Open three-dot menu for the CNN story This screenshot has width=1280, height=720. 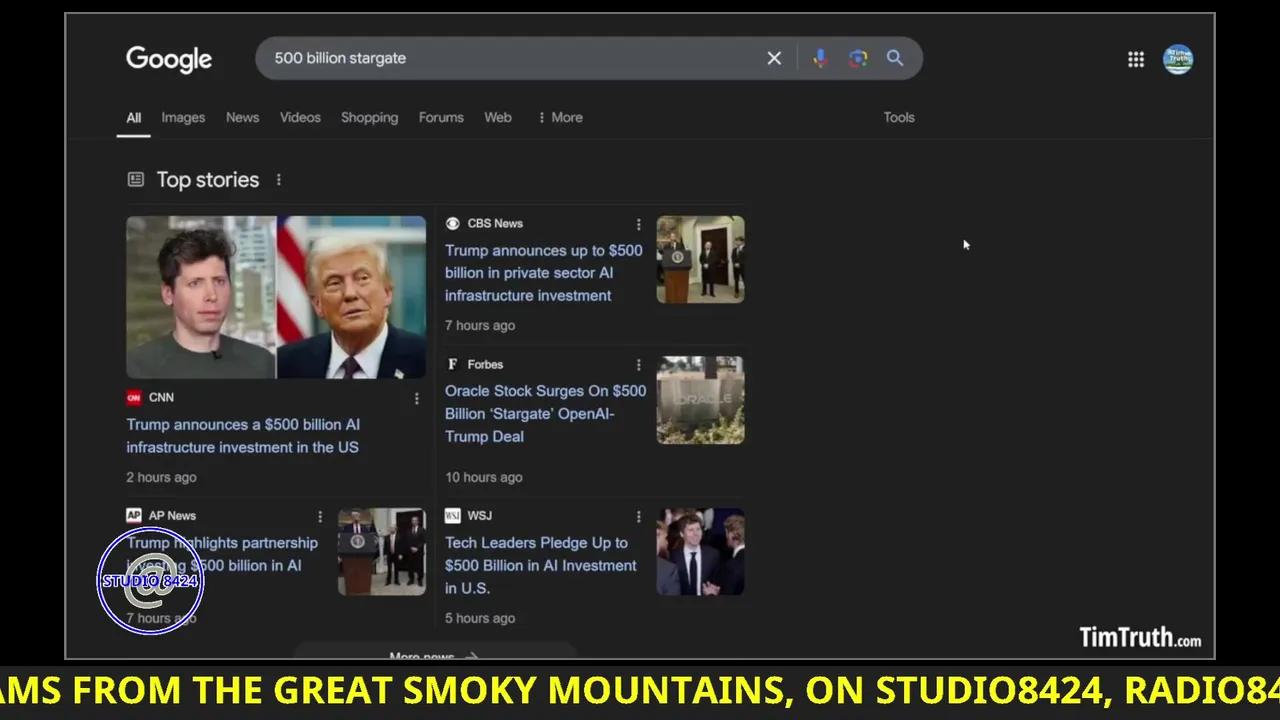(417, 398)
